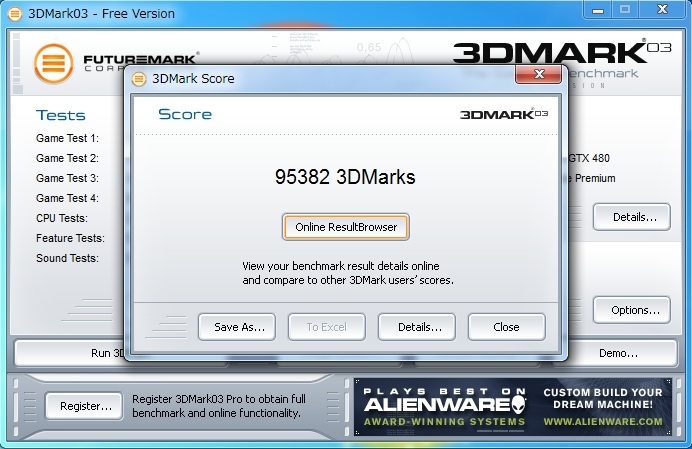Click the Futuremark orange logo icon
The image size is (692, 449).
[53, 64]
